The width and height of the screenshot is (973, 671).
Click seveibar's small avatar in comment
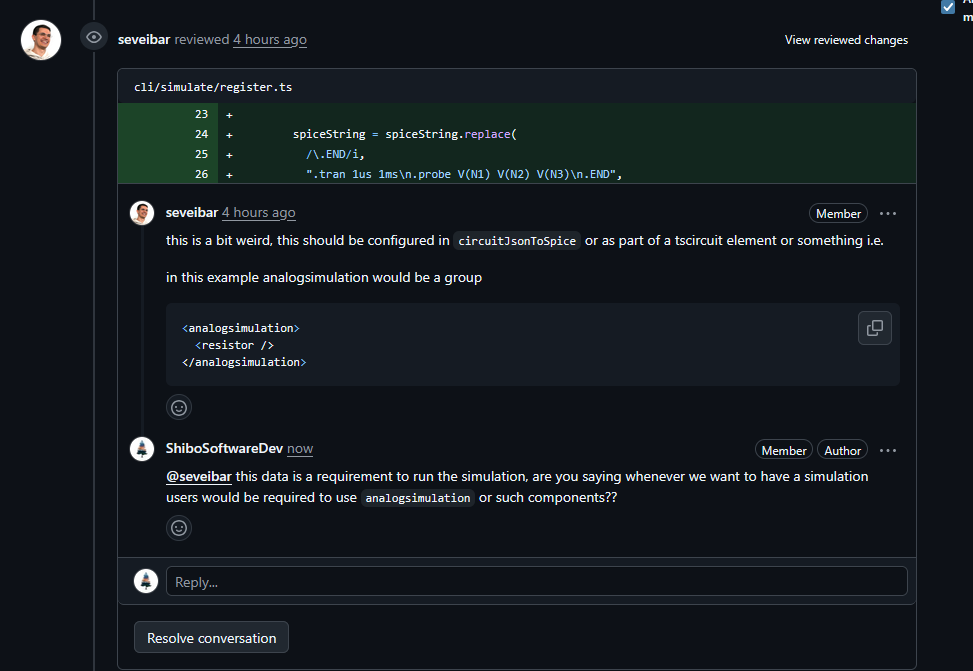tap(142, 213)
